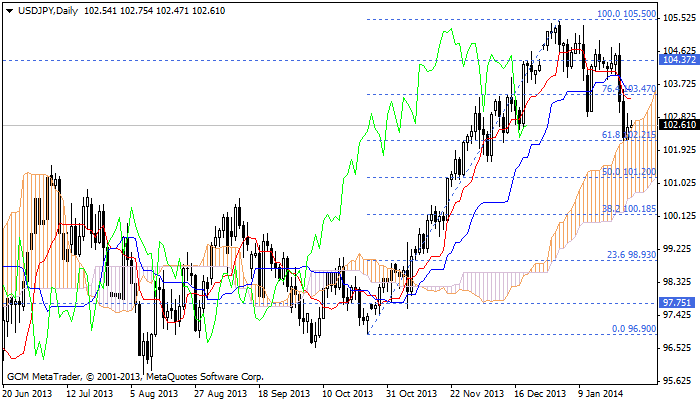The width and height of the screenshot is (700, 402).
Task: Click the 5 Aug 2013 date label
Action: click(154, 394)
